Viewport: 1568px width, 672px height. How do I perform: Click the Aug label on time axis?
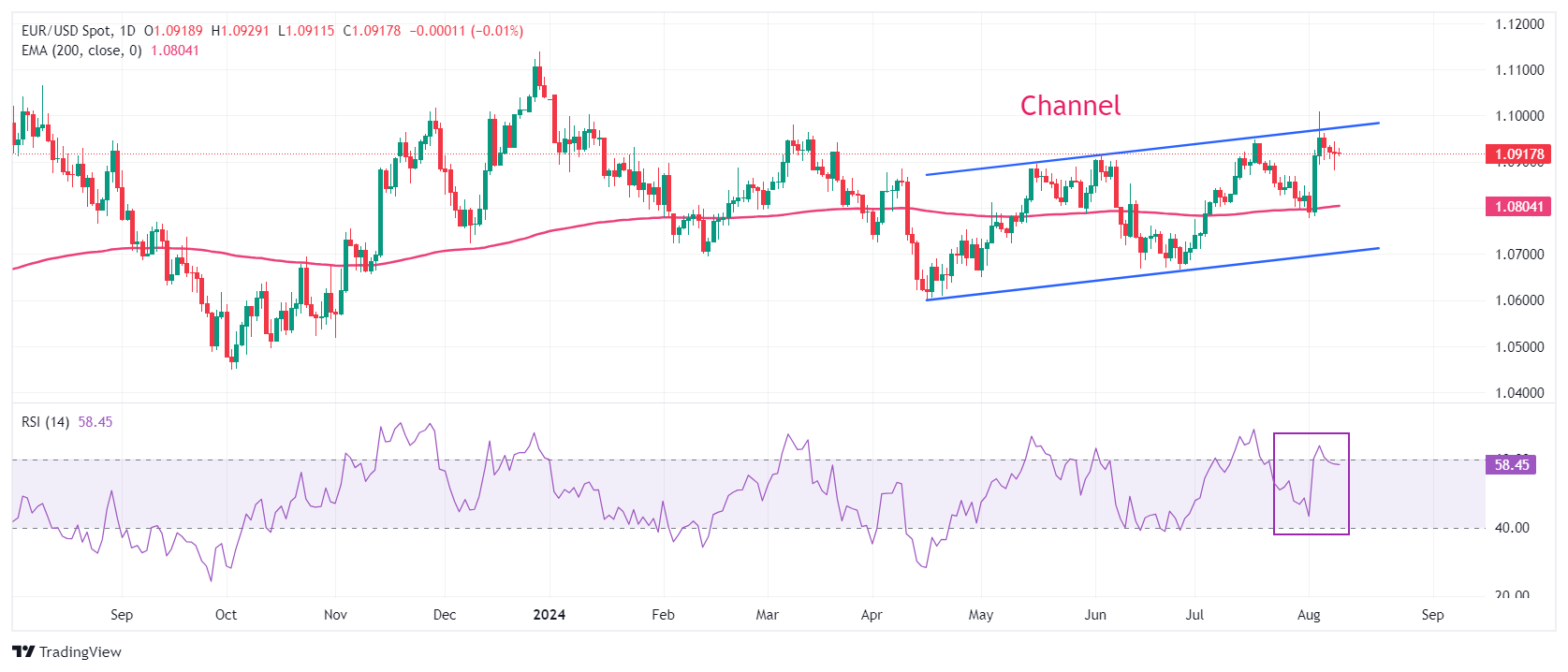[1309, 615]
